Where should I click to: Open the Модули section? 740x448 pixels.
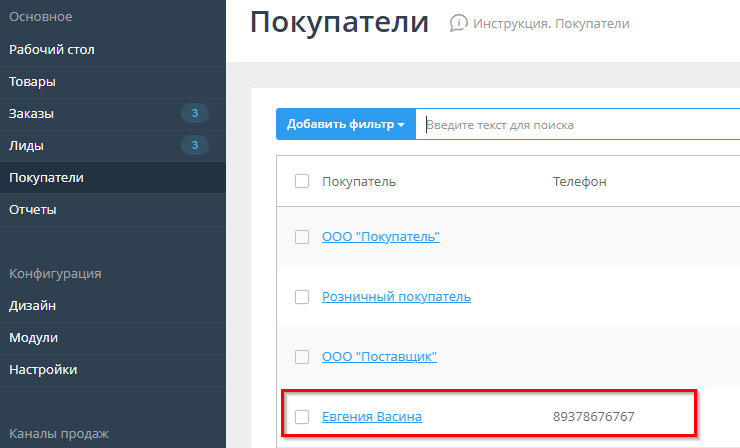pos(33,337)
